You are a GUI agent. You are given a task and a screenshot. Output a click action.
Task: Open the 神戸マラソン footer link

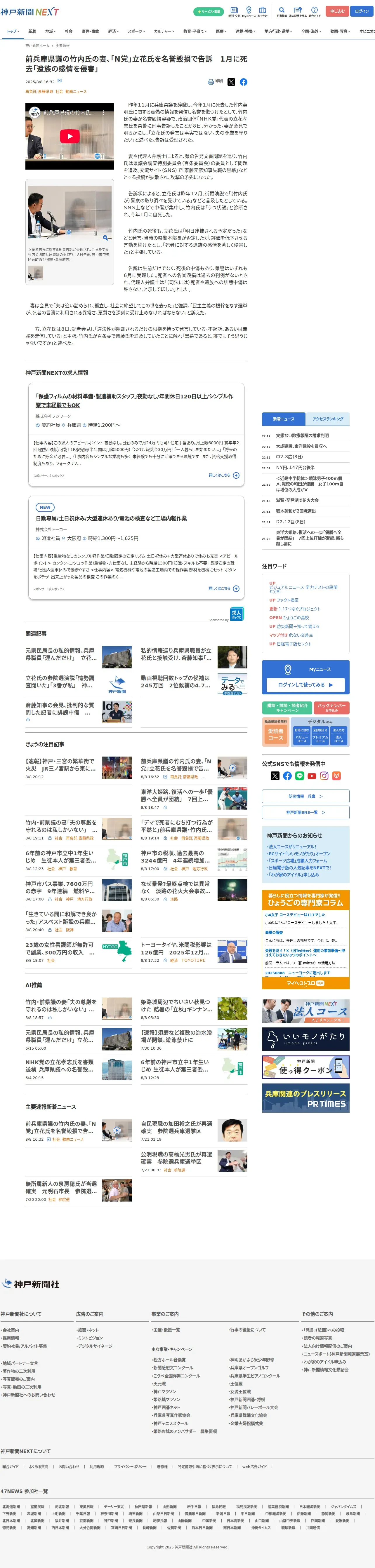click(164, 1391)
